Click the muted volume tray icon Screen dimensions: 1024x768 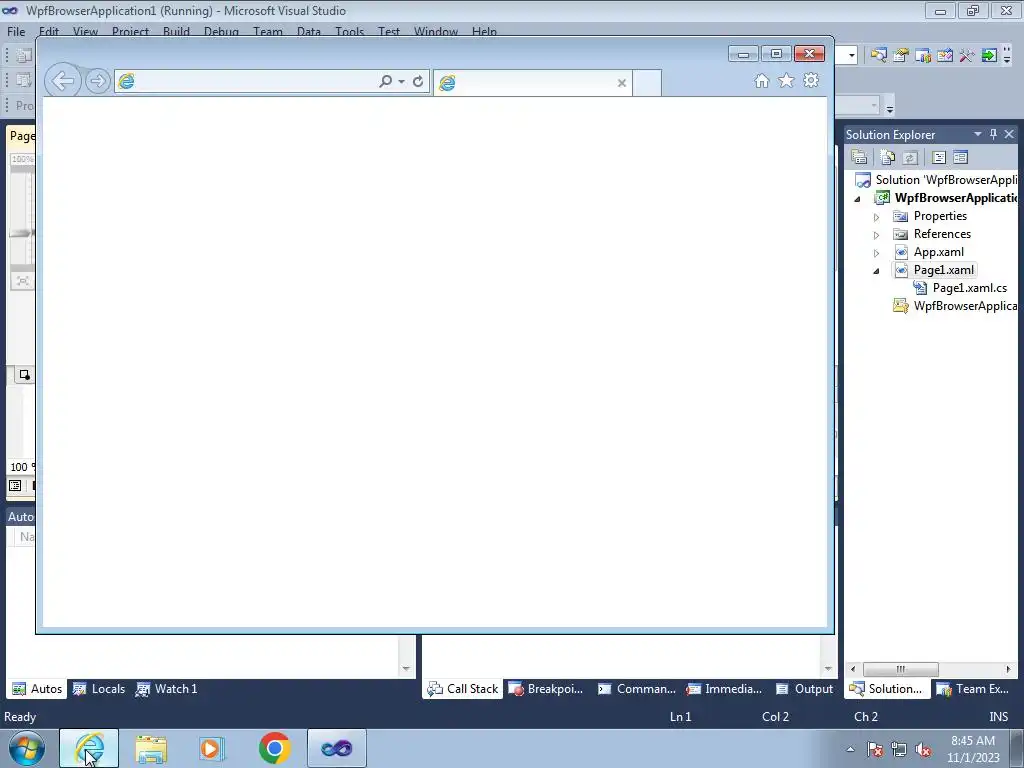click(x=923, y=749)
